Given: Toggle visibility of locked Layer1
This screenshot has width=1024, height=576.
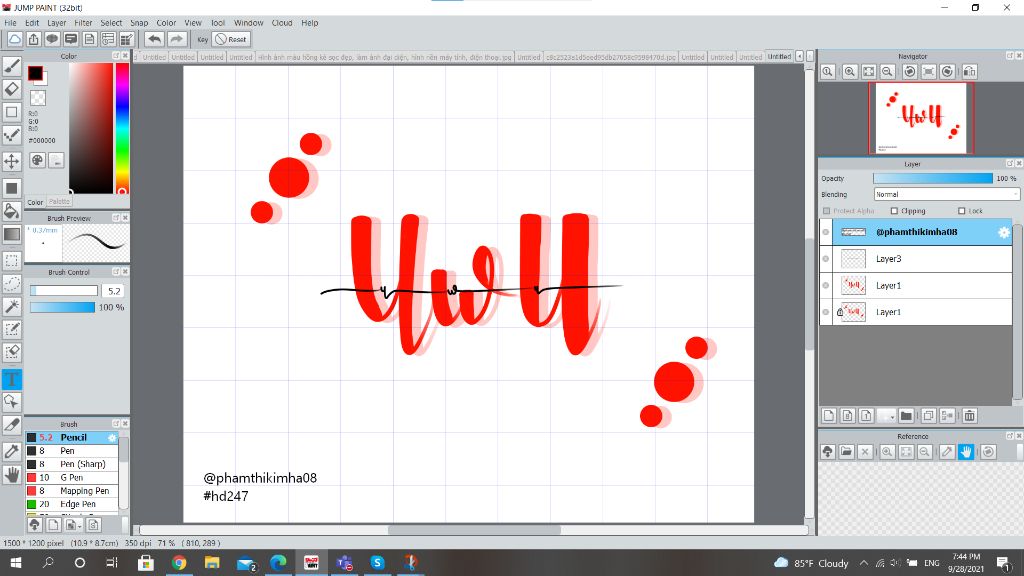Looking at the screenshot, I should point(826,312).
